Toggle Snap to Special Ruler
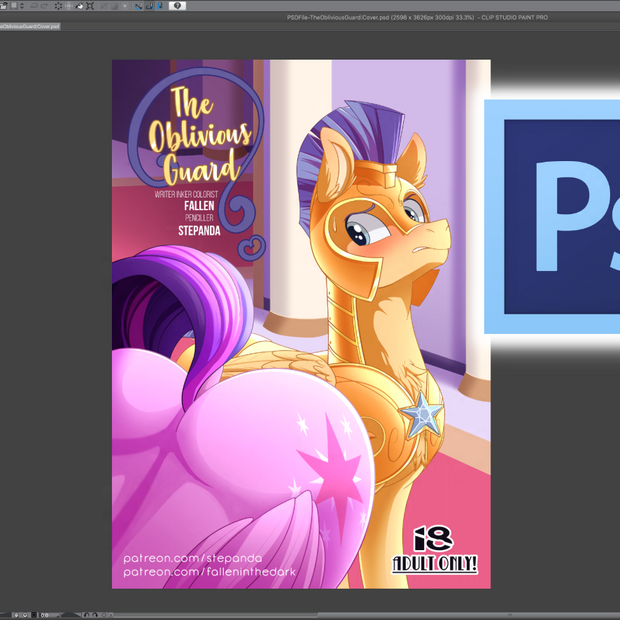This screenshot has height=620, width=620. coord(149,6)
